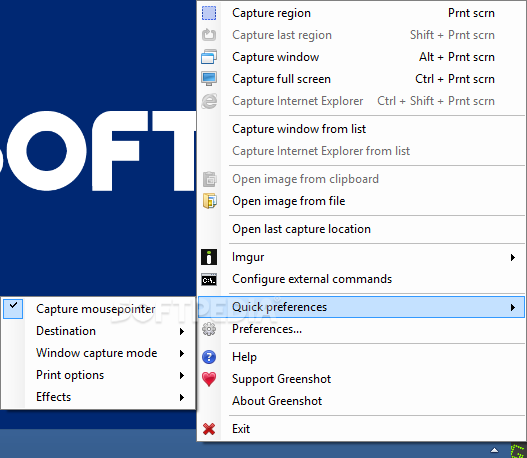Click greyed 'Capture last region' text

click(282, 35)
